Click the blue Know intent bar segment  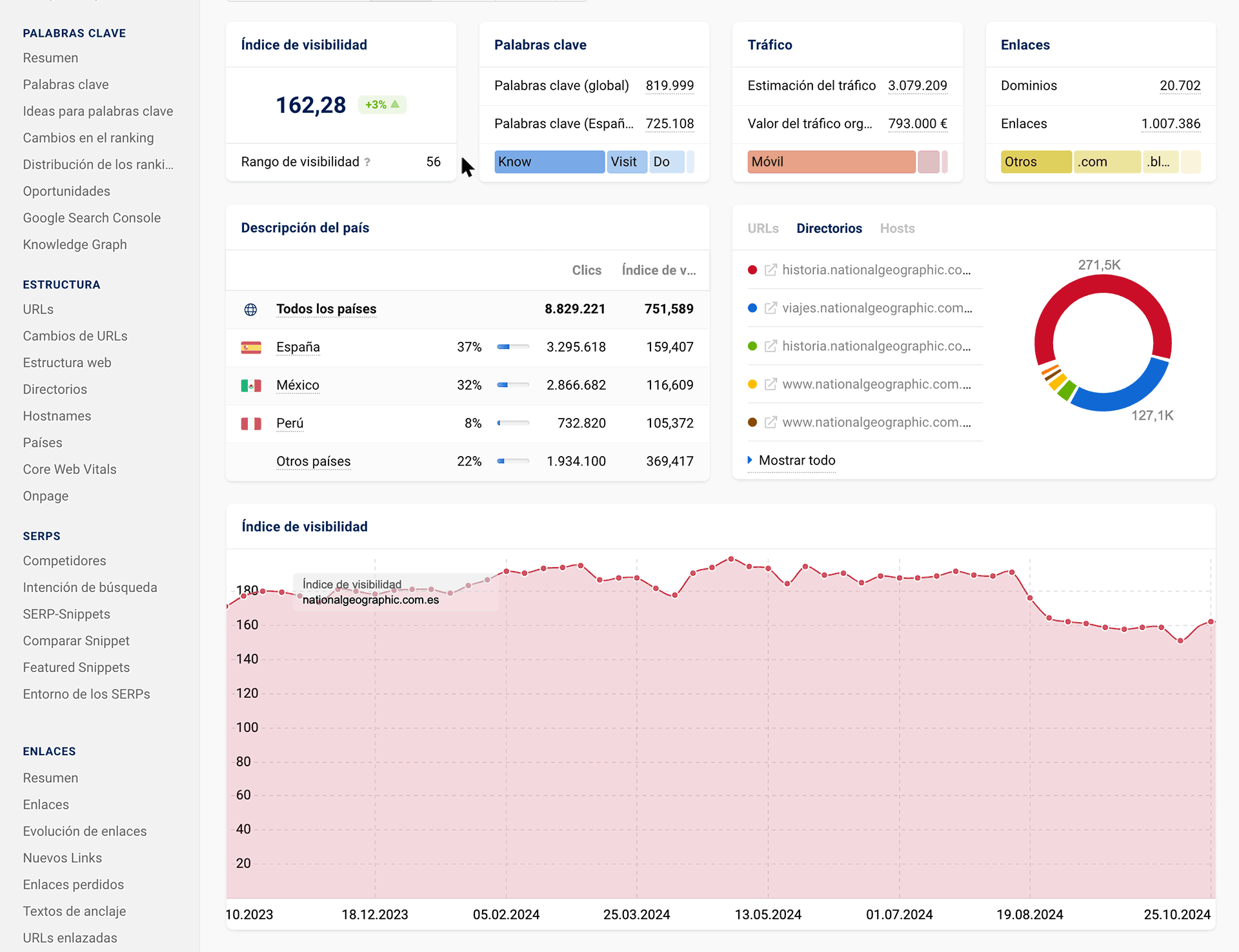(549, 162)
